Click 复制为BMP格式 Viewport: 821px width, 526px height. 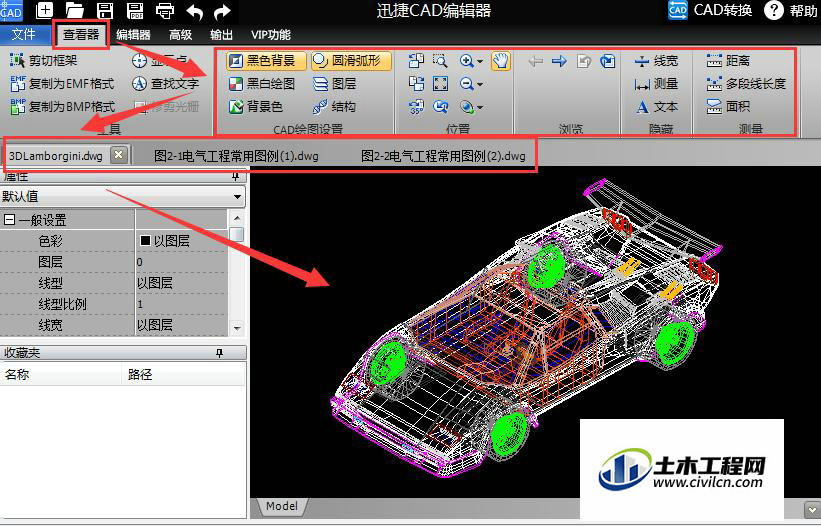(x=62, y=107)
